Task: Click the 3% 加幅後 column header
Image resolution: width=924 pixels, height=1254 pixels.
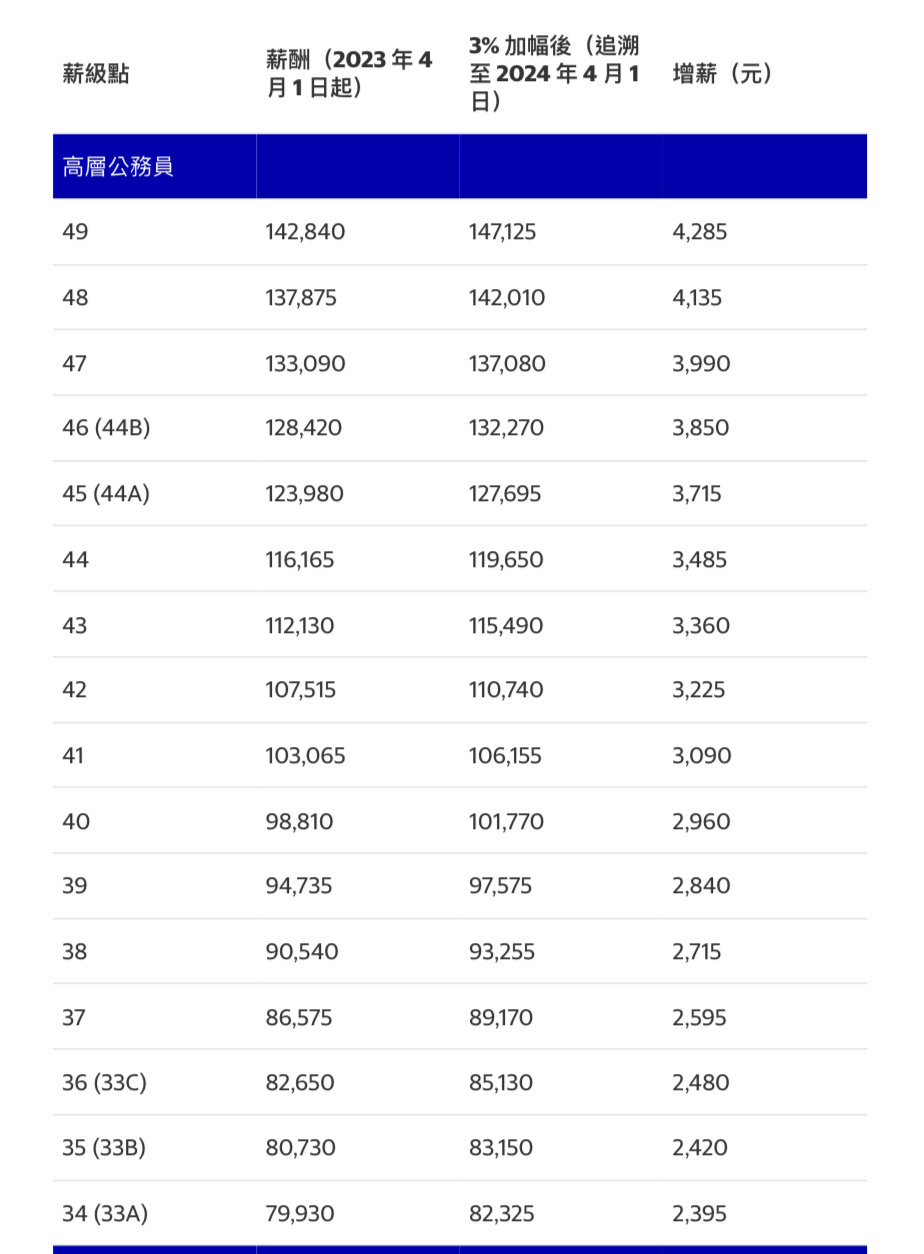Action: pos(554,74)
